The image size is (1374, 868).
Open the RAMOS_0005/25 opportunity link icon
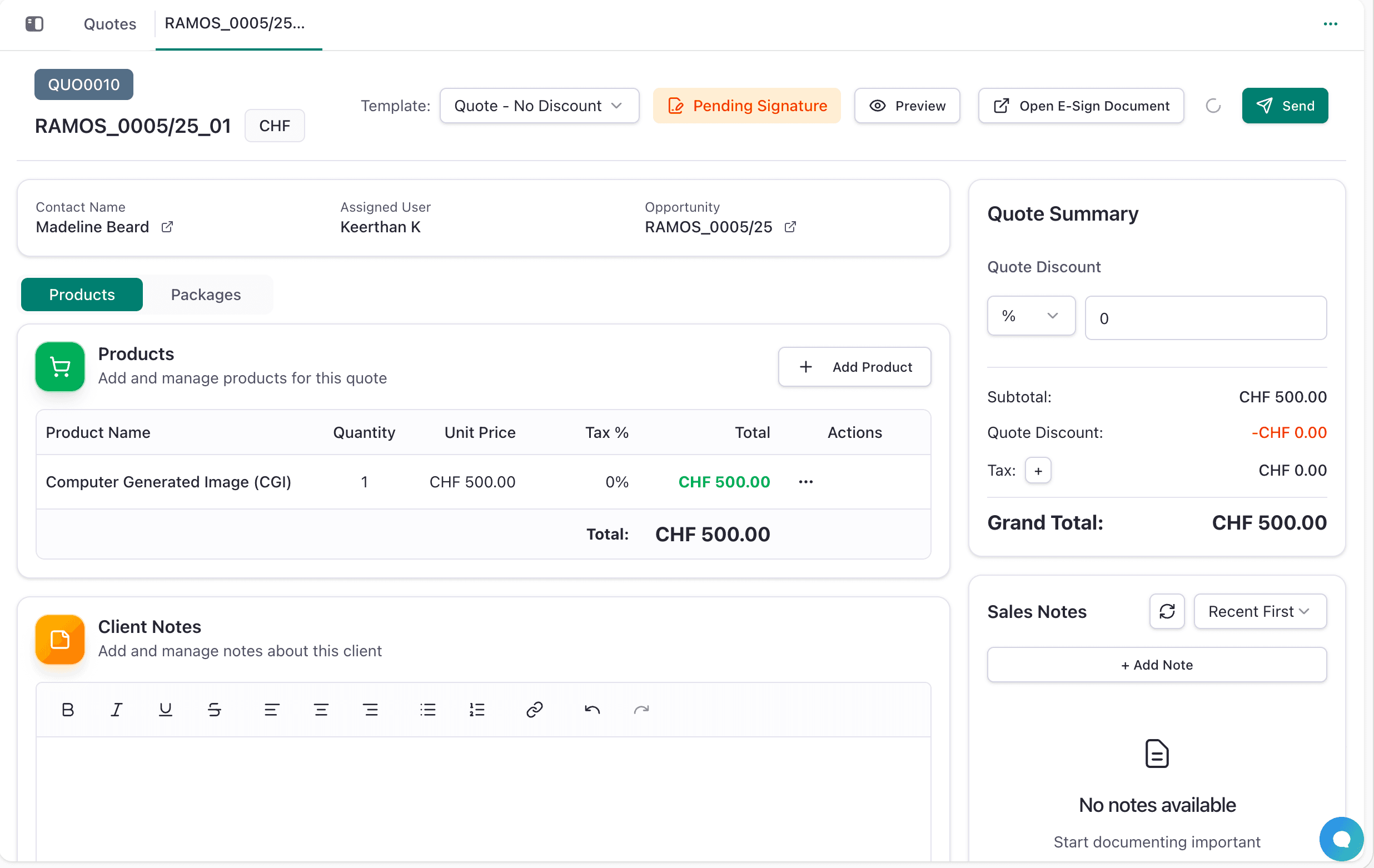point(790,227)
